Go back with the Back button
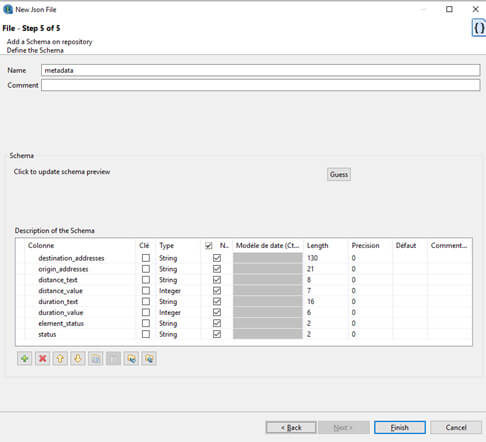The image size is (486, 442). pos(291,427)
